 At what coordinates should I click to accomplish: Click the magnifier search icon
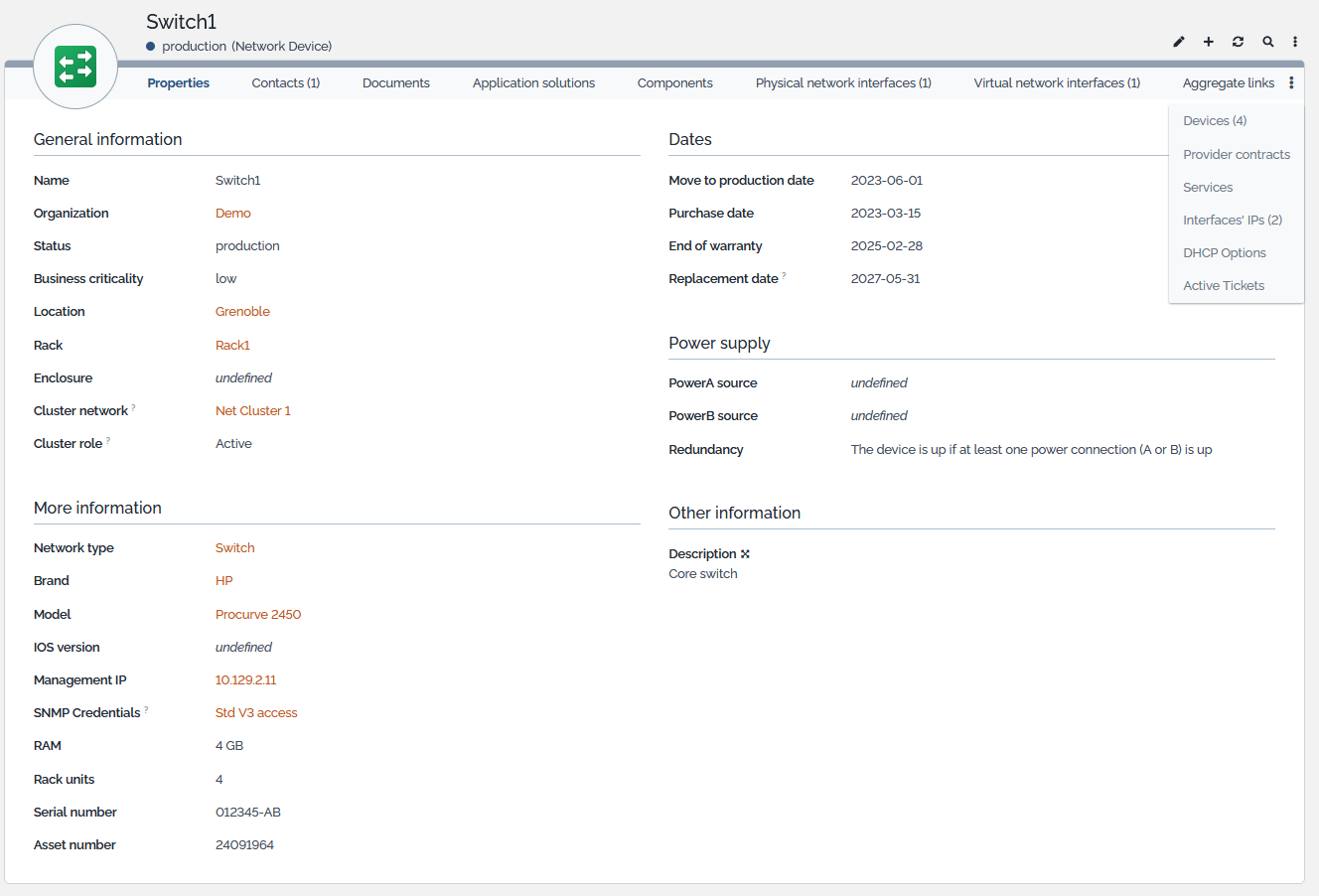click(x=1268, y=42)
